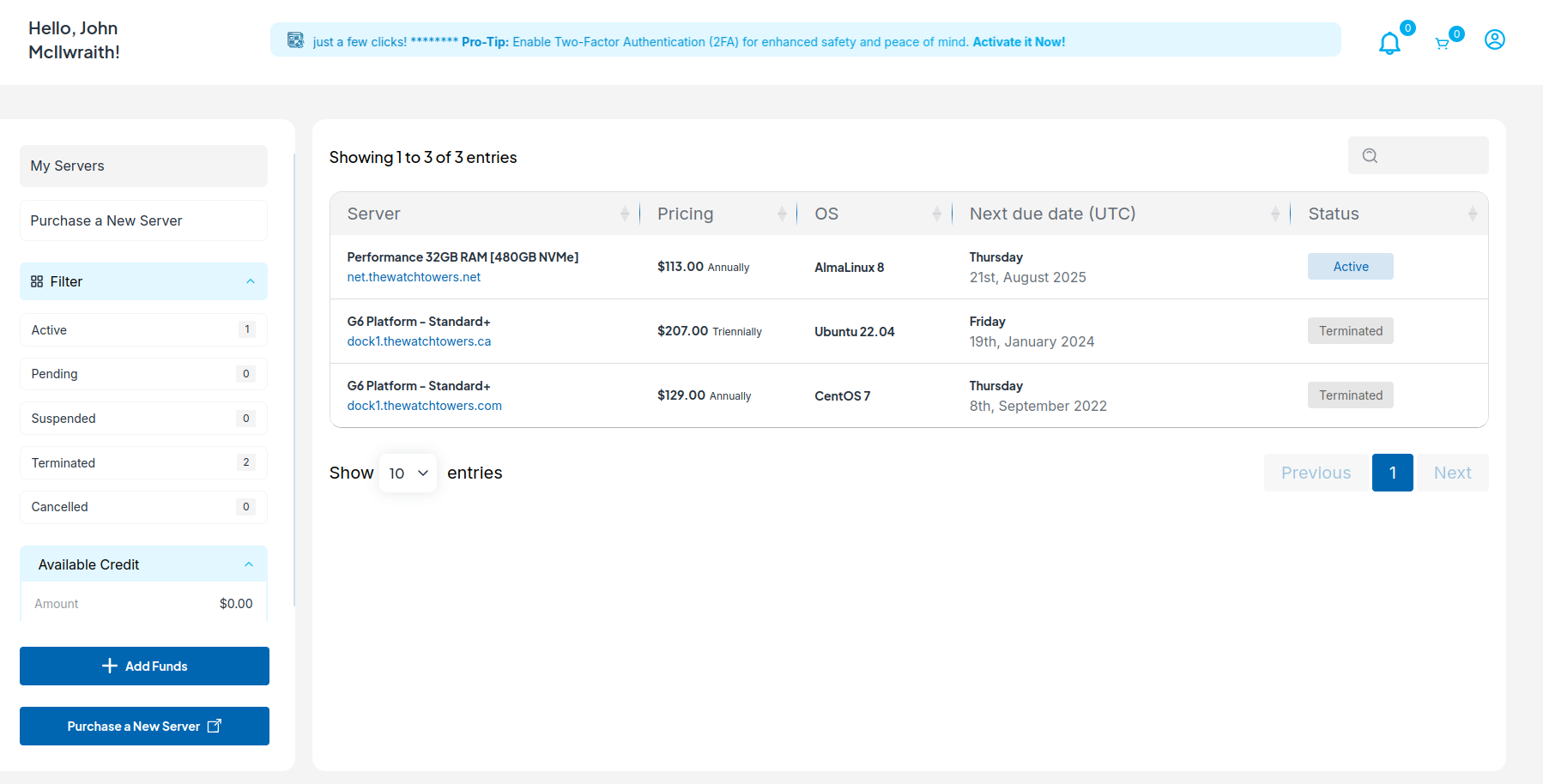Filter servers by Suspended status
The height and width of the screenshot is (784, 1543).
point(143,419)
